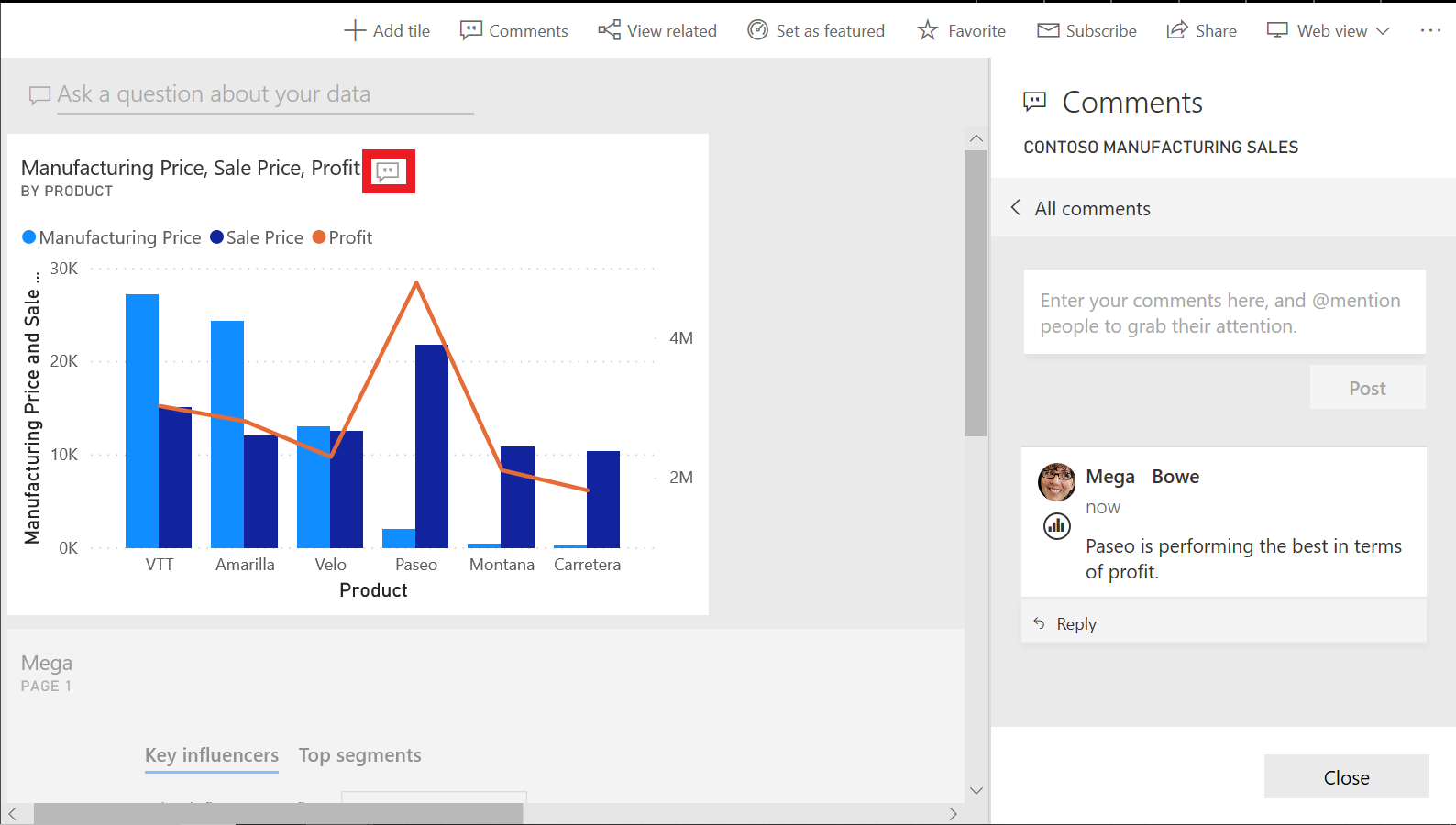Click the horizontal scrollbar right arrow
This screenshot has width=1456, height=825.
click(953, 814)
